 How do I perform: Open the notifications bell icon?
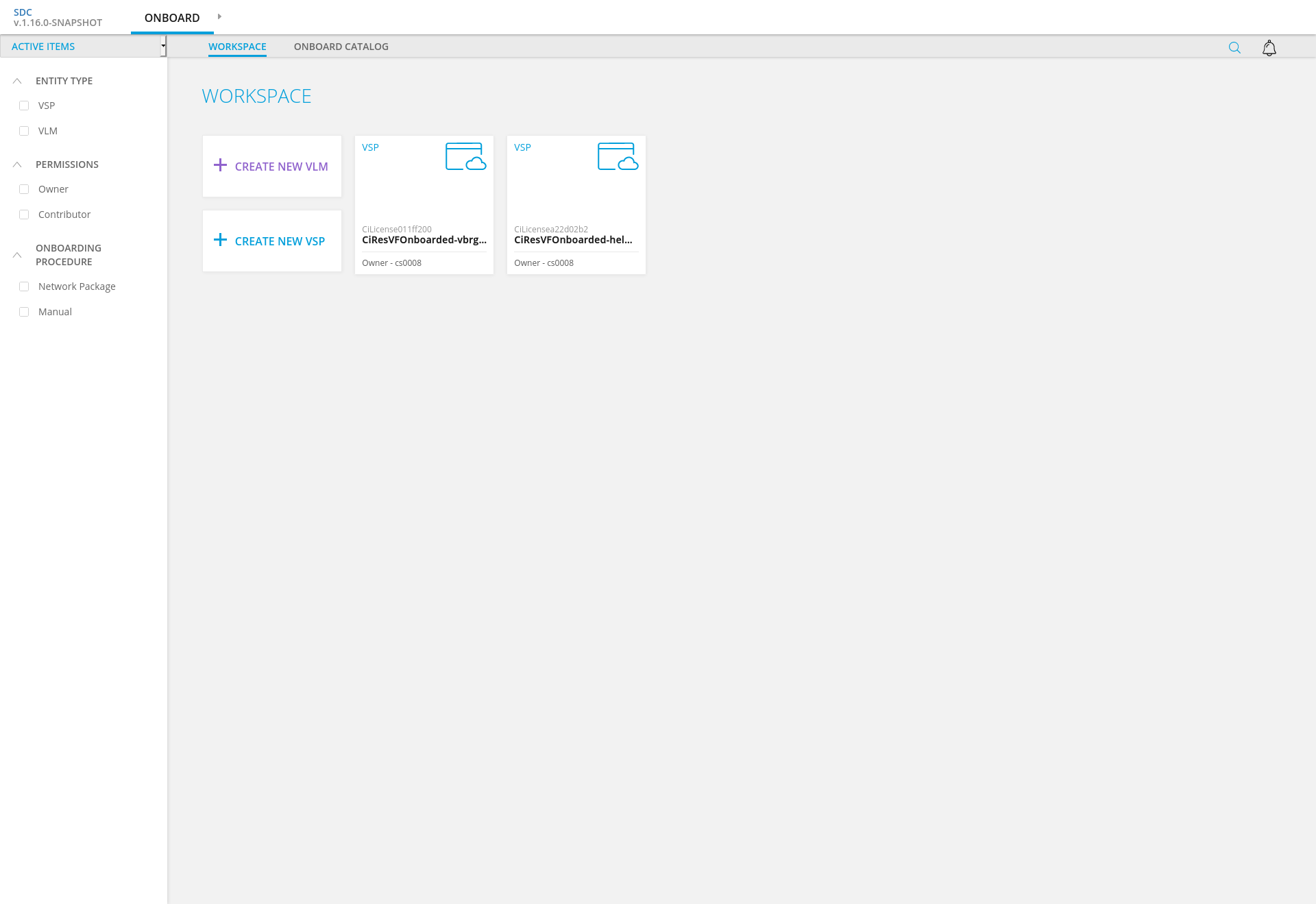(1269, 47)
